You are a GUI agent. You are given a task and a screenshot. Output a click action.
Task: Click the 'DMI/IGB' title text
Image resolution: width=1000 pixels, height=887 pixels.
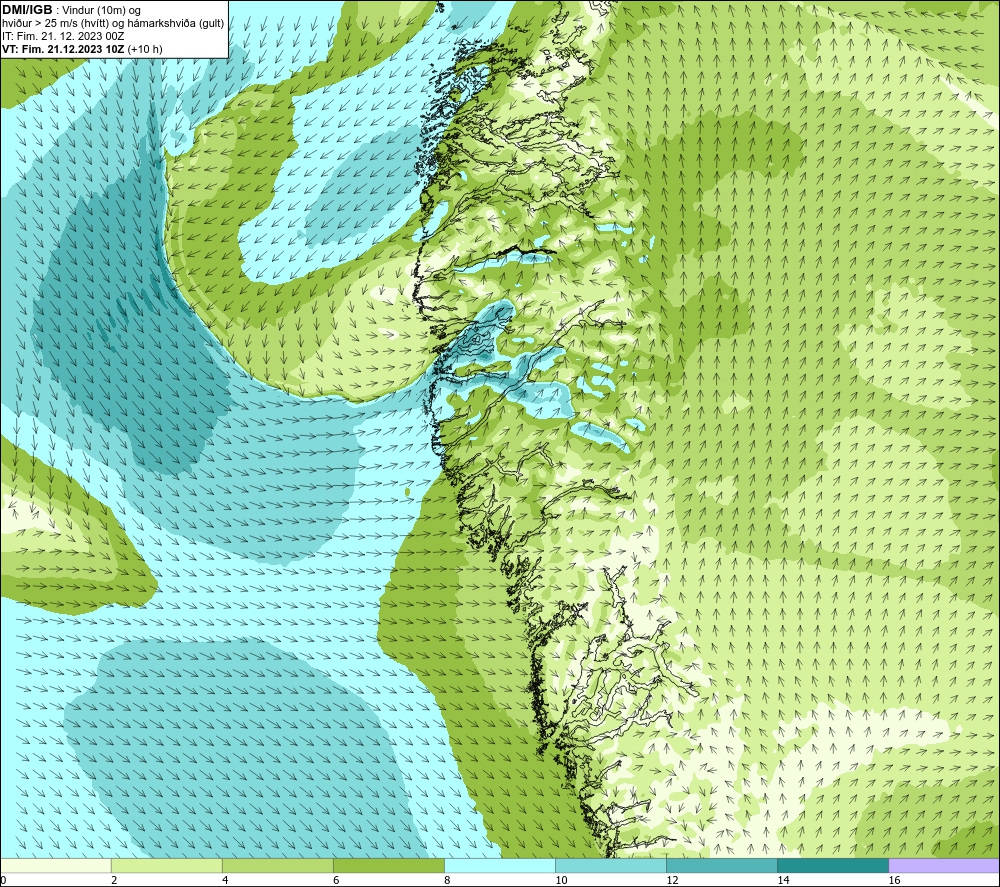click(x=27, y=10)
